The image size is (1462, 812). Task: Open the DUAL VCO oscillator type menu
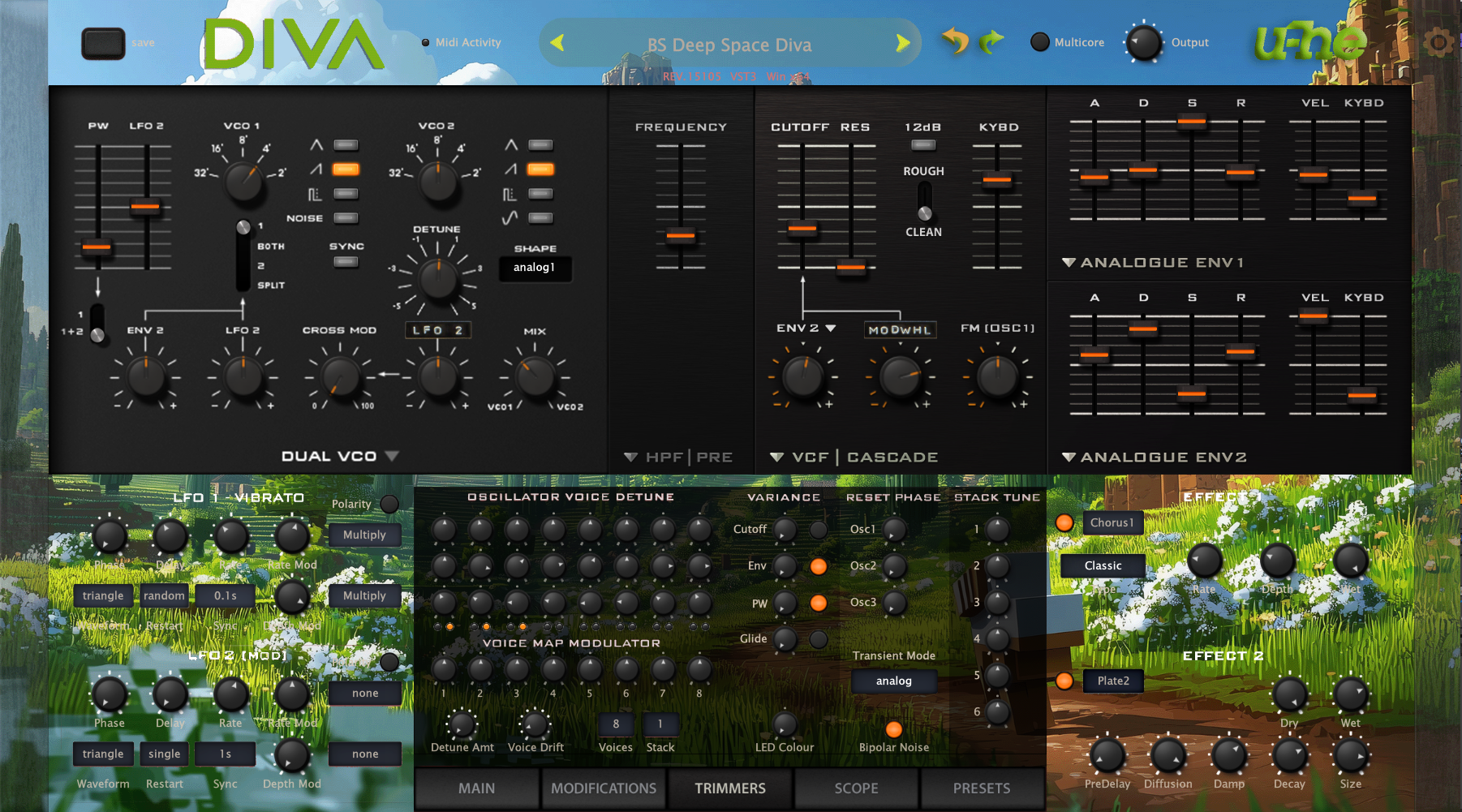(x=340, y=456)
